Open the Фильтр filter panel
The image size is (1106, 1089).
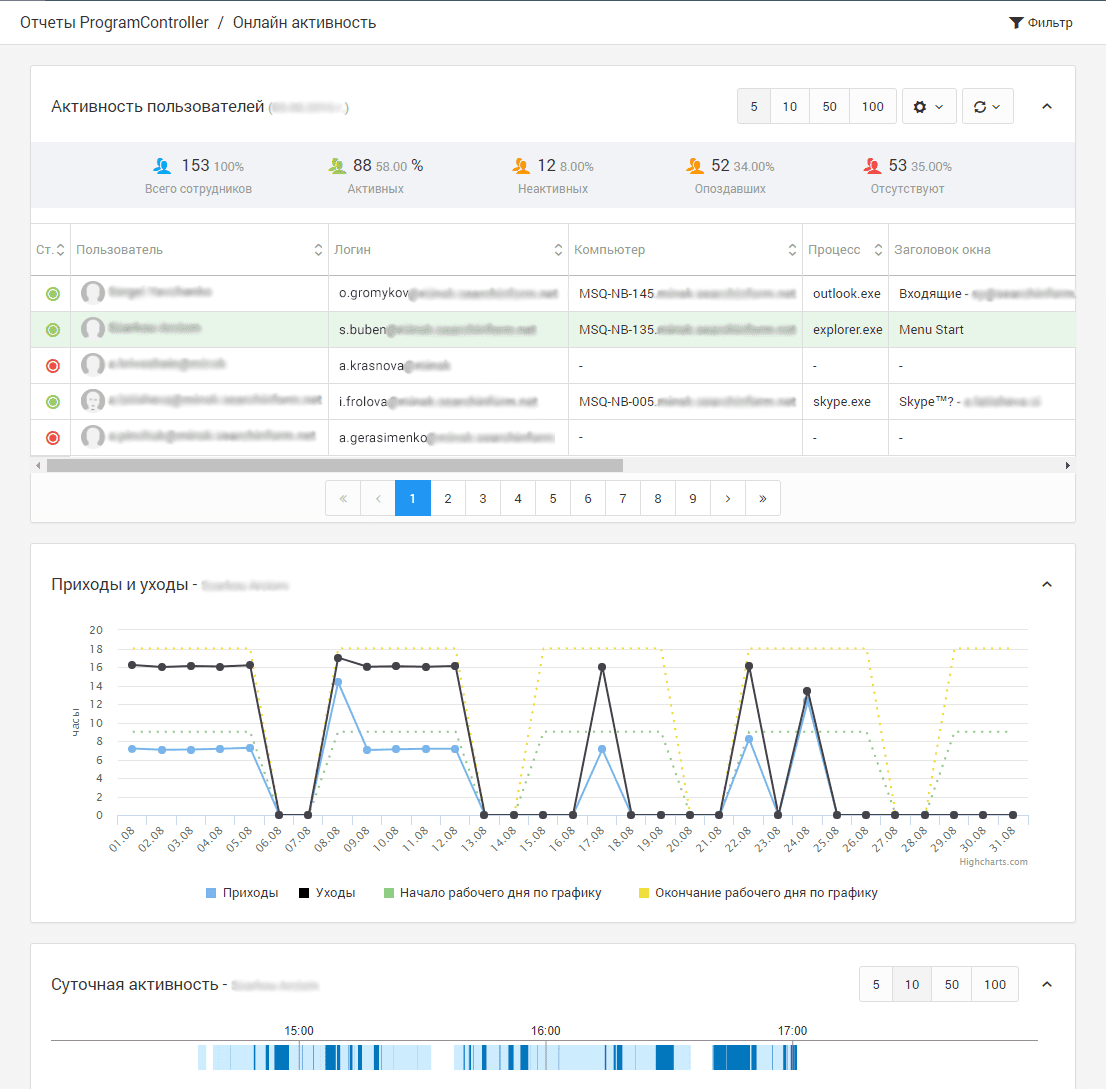1040,23
